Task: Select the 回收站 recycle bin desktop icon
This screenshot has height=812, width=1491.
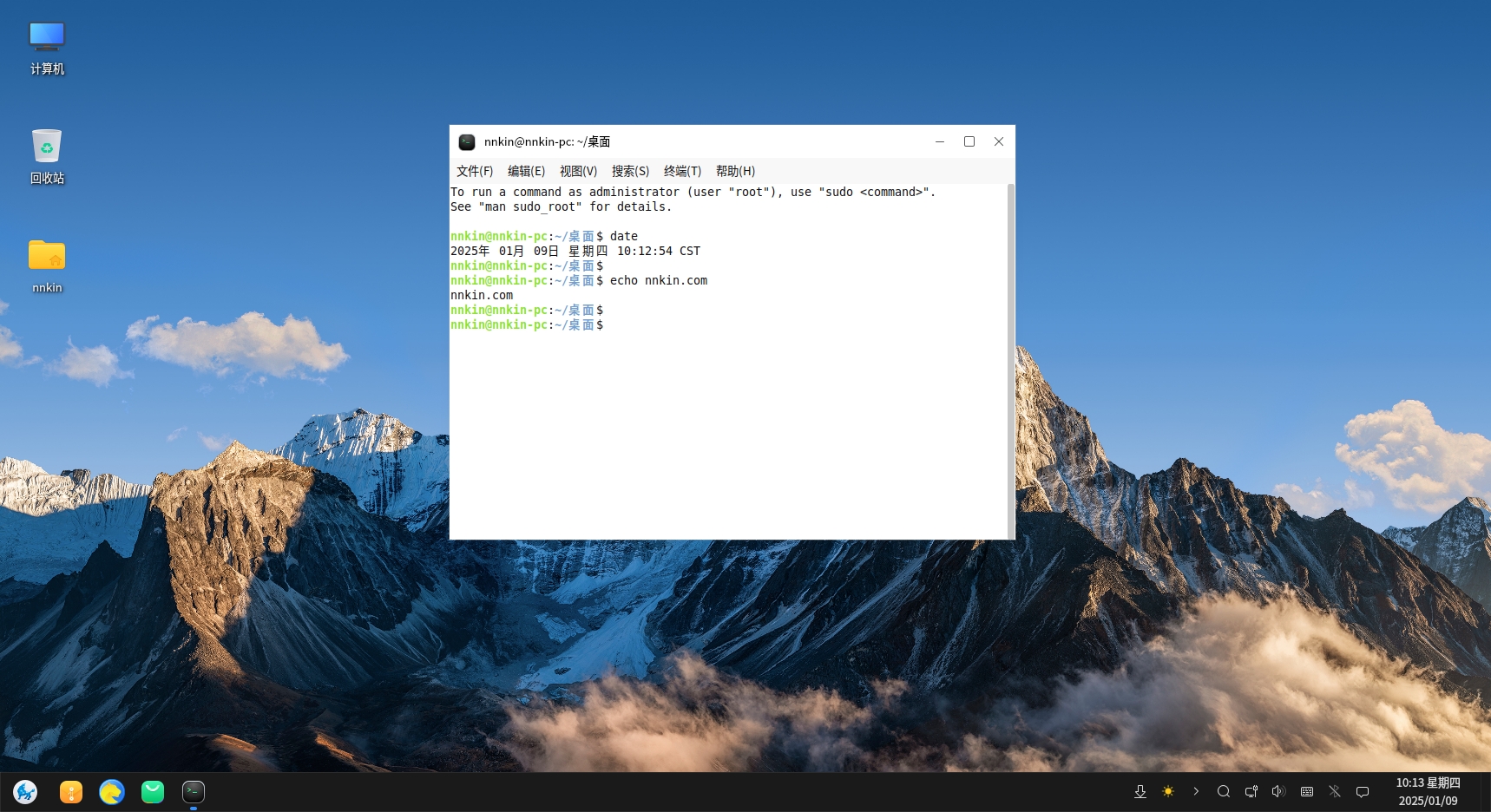Action: [x=47, y=156]
